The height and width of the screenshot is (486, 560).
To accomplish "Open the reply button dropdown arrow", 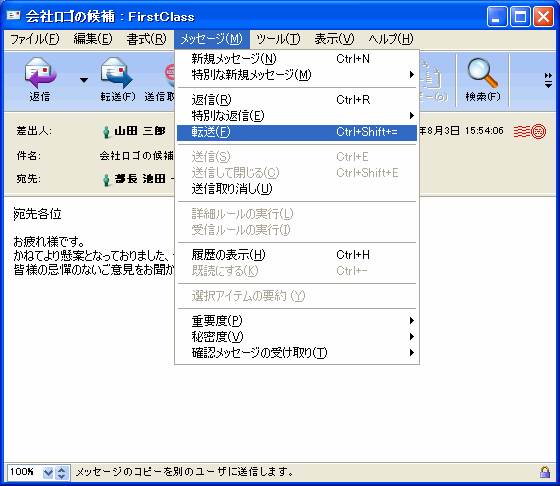I will (84, 80).
